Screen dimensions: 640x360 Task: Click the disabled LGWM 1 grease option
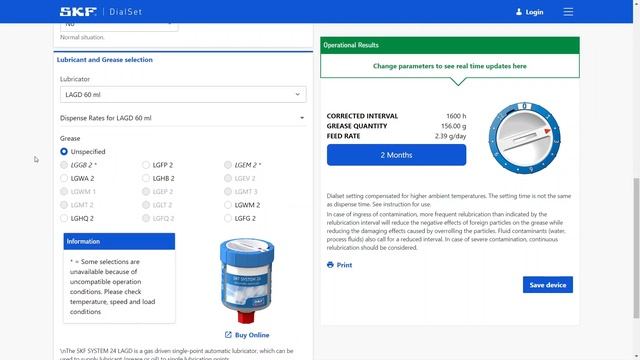coord(64,191)
